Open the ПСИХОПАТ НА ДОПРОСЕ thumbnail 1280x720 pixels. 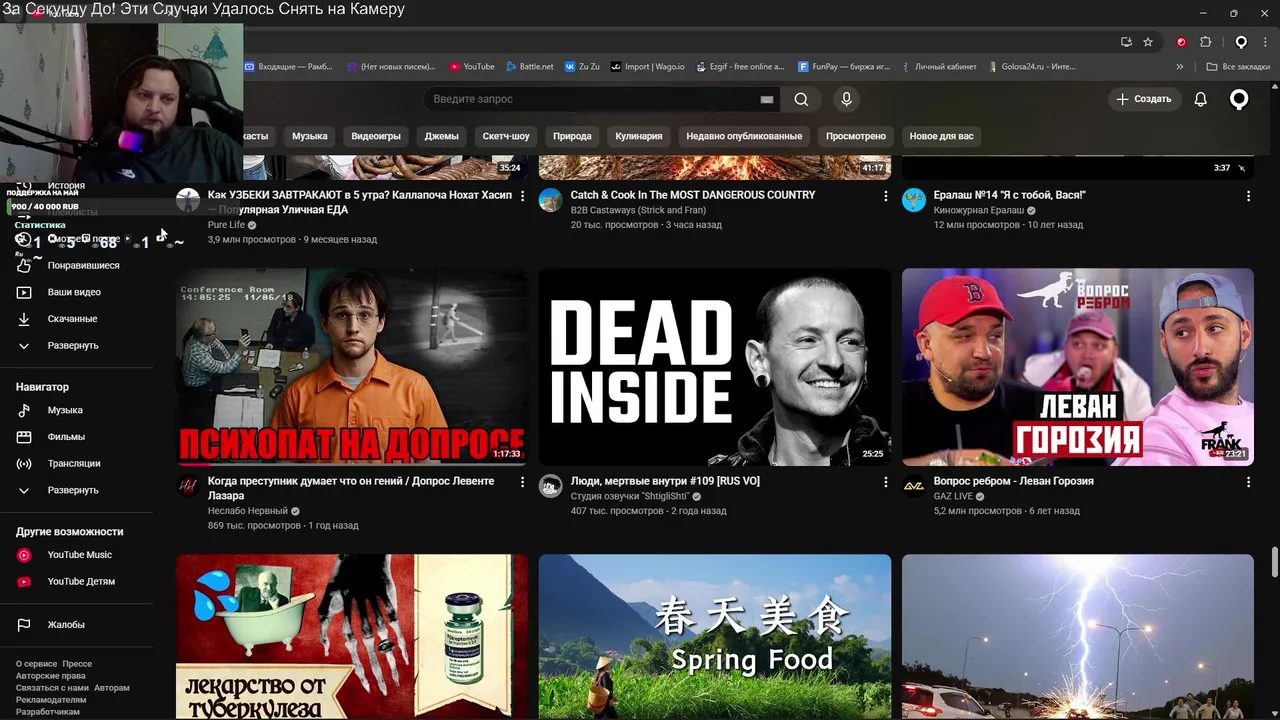352,367
